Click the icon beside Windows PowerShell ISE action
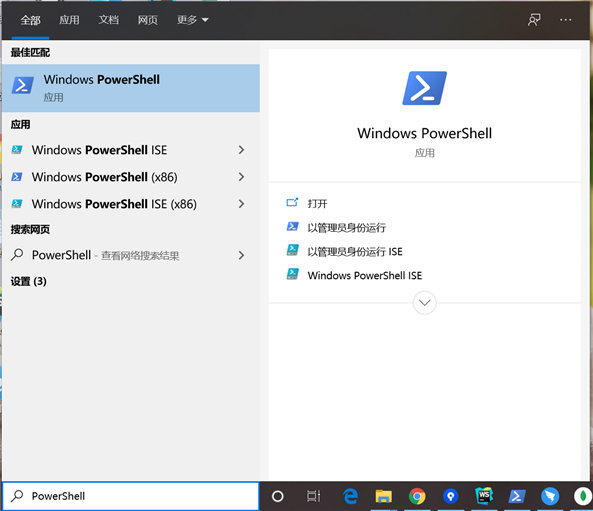 [292, 274]
